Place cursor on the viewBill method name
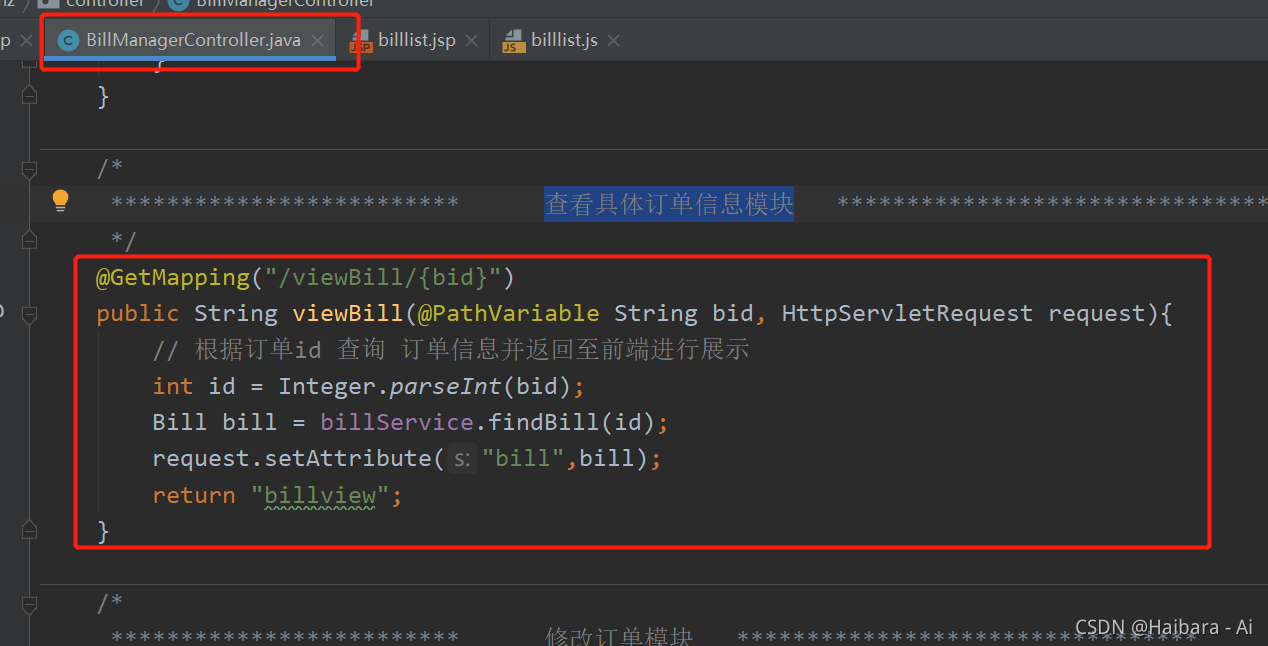Image resolution: width=1268 pixels, height=646 pixels. click(348, 314)
